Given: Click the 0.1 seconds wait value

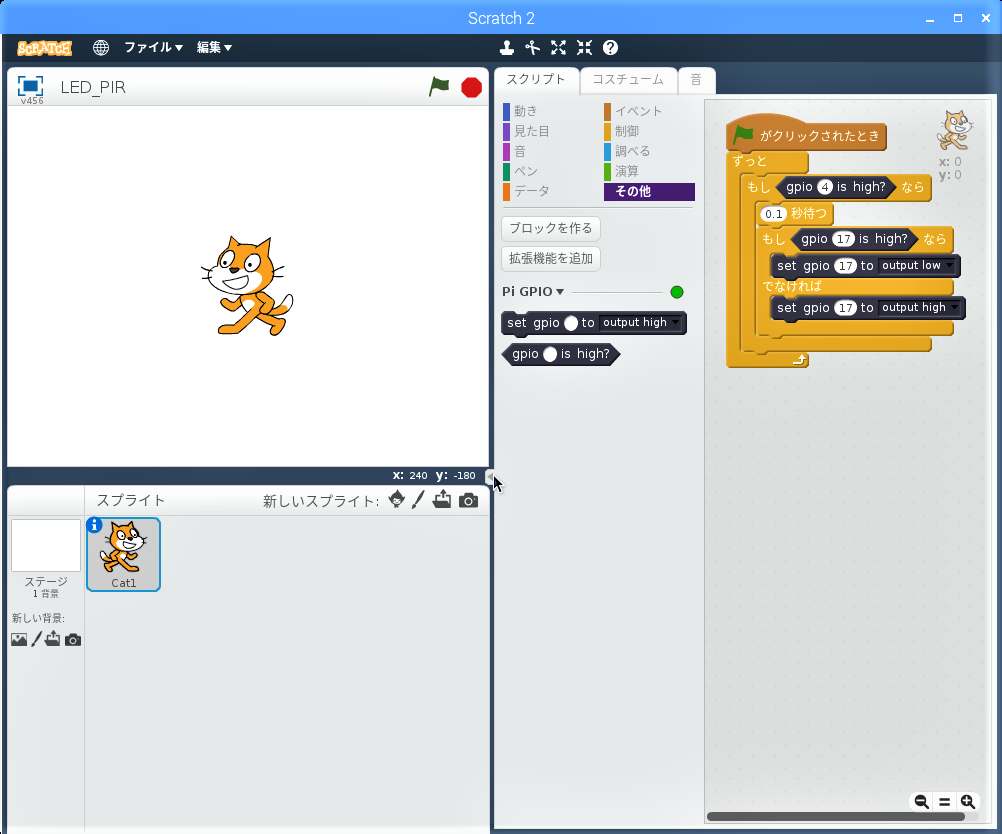Looking at the screenshot, I should click(773, 214).
